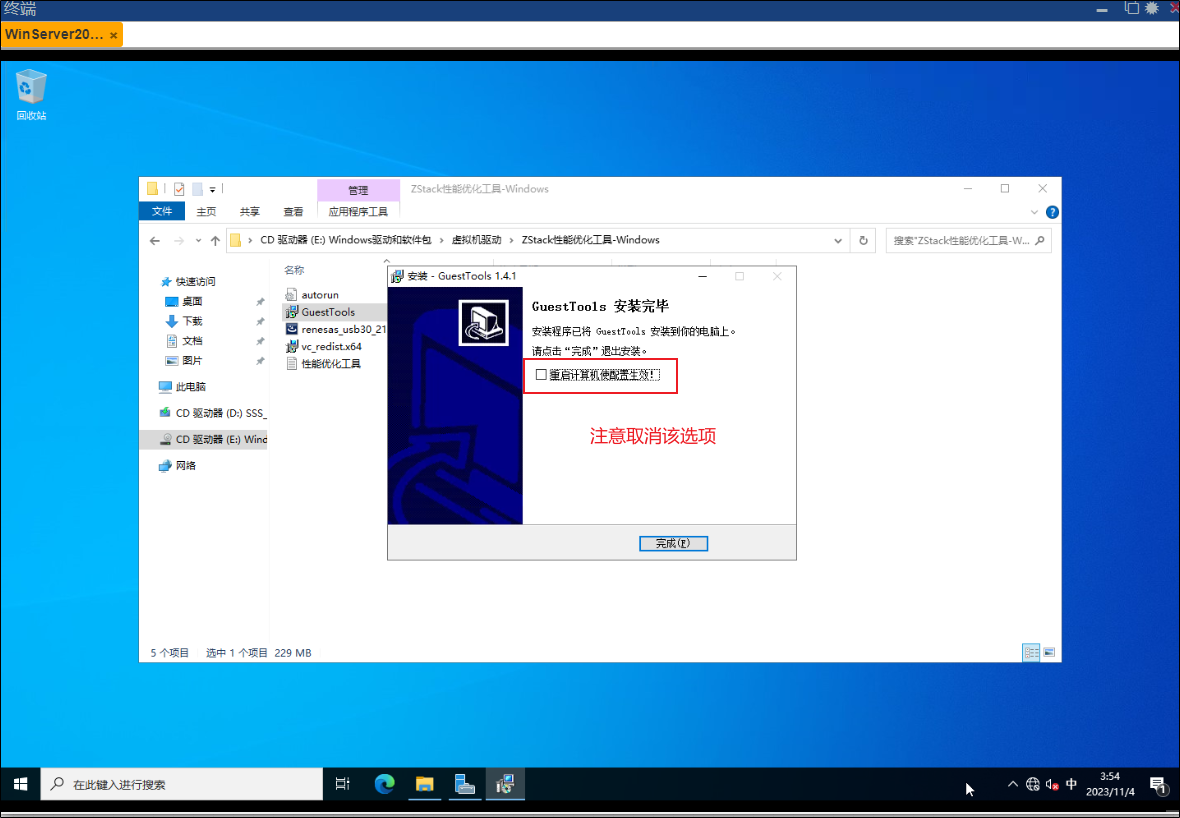Click the folder icon in address bar
Viewport: 1180px width, 818px height.
[236, 240]
